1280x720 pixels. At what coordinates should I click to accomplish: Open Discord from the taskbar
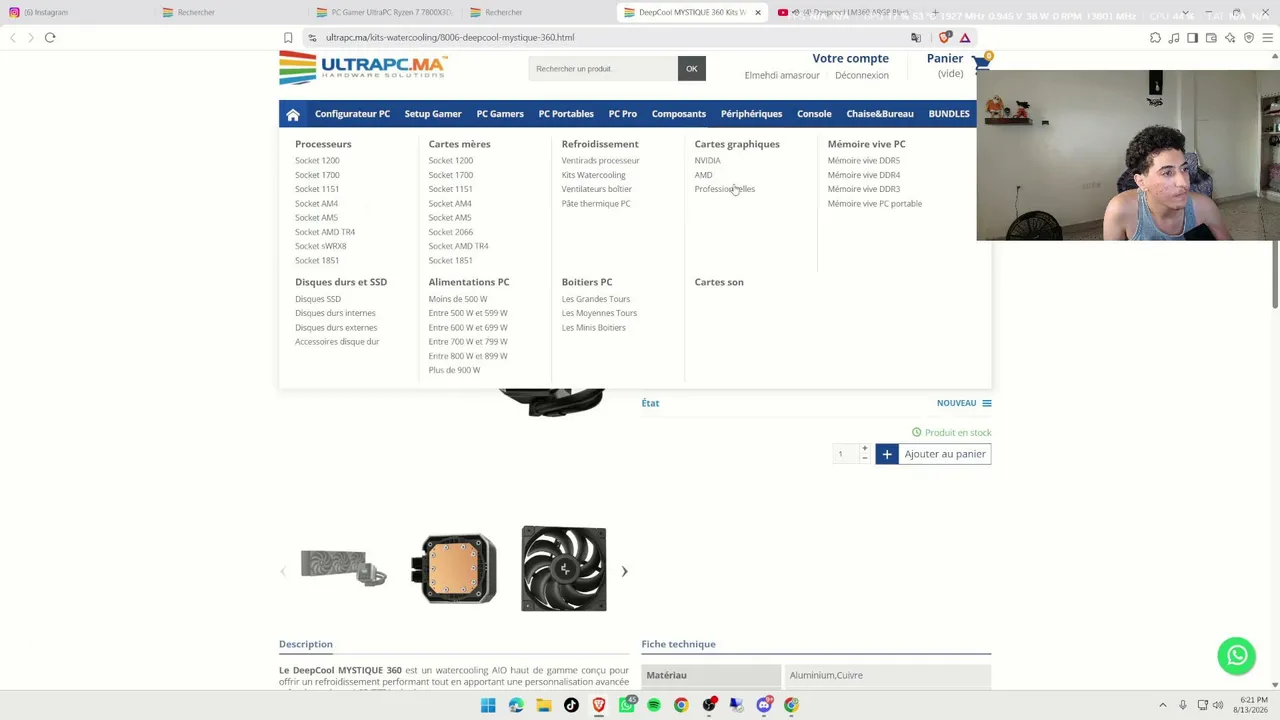pyautogui.click(x=764, y=705)
